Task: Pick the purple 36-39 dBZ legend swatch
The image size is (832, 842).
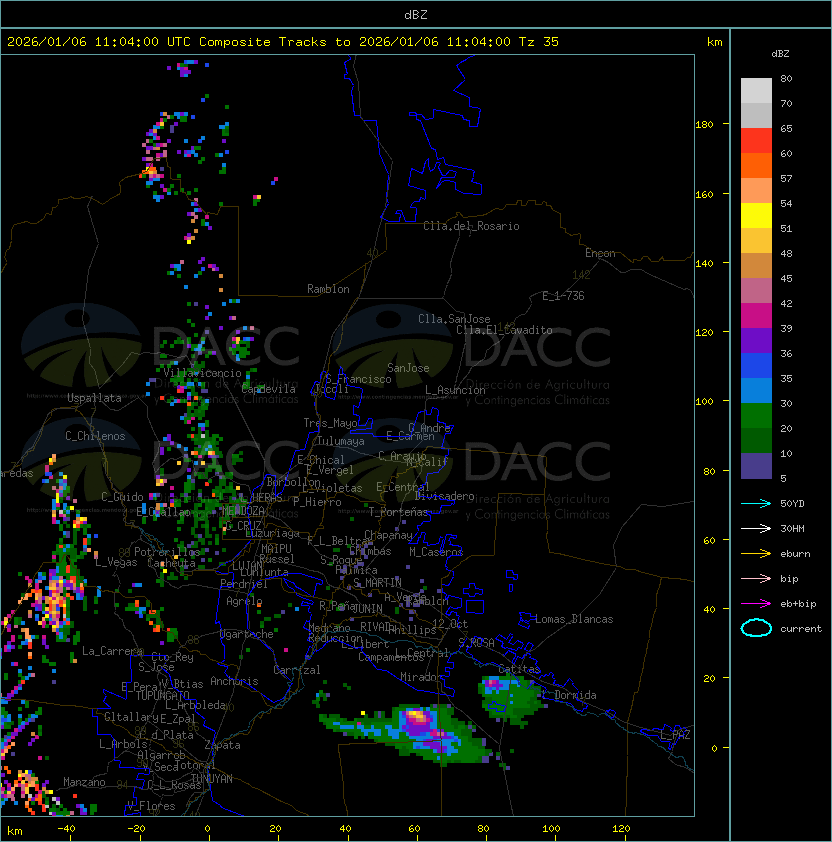Action: (x=756, y=341)
